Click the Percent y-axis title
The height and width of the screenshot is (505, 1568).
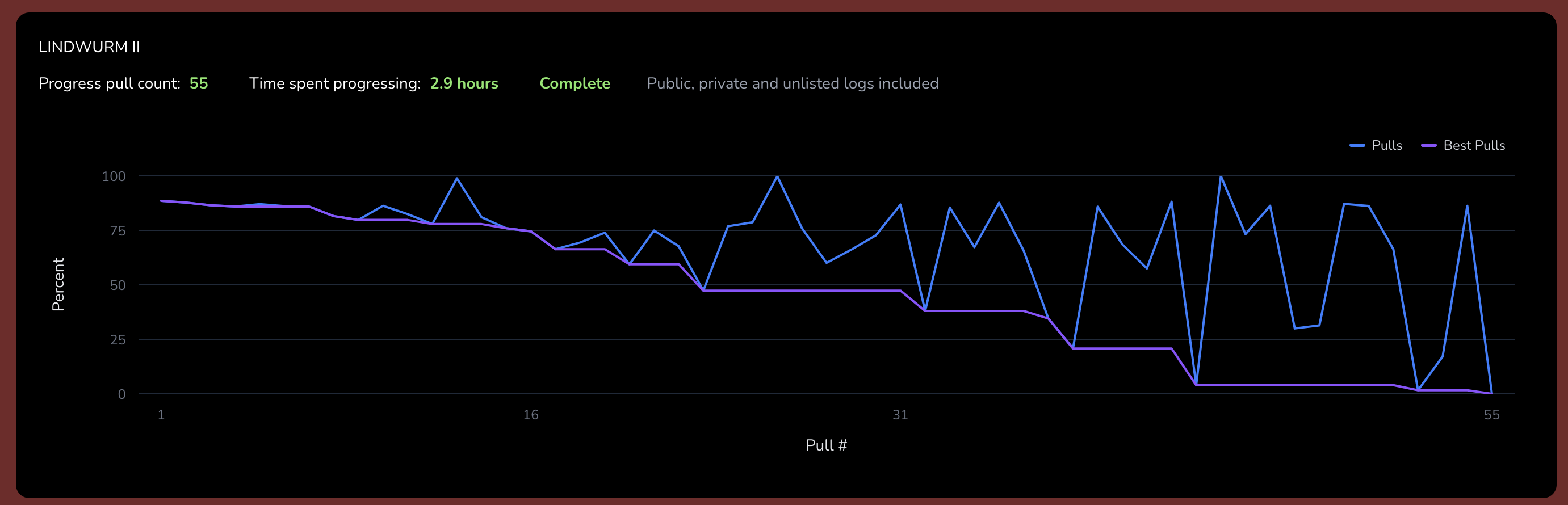point(58,284)
